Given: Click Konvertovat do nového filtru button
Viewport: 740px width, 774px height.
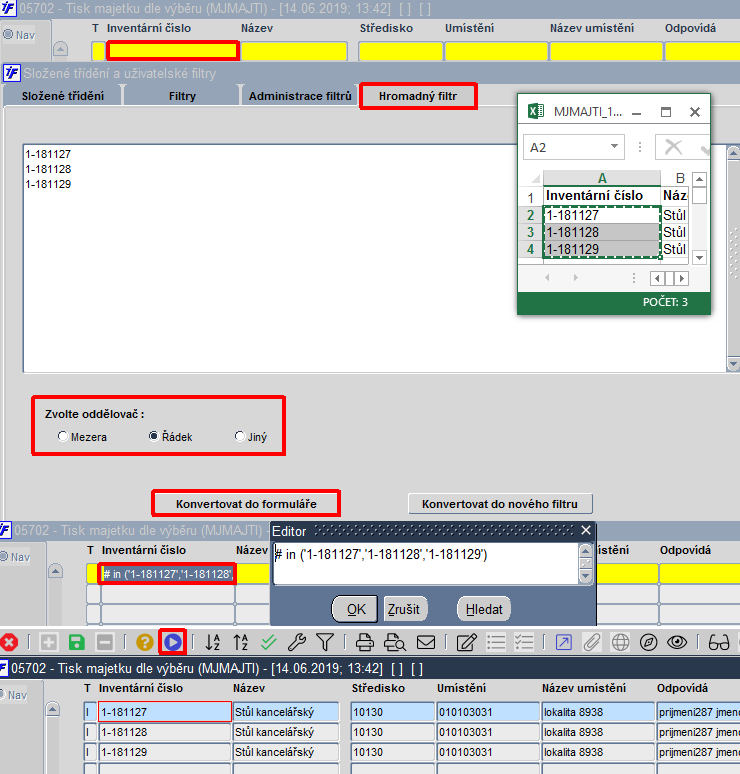Looking at the screenshot, I should [x=500, y=504].
